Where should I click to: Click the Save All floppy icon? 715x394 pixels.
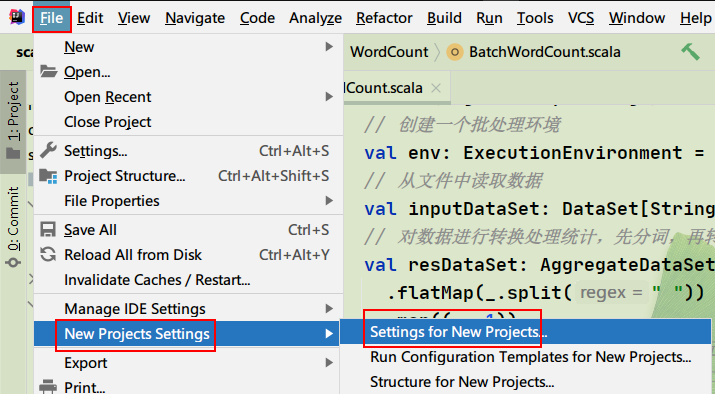[48, 229]
